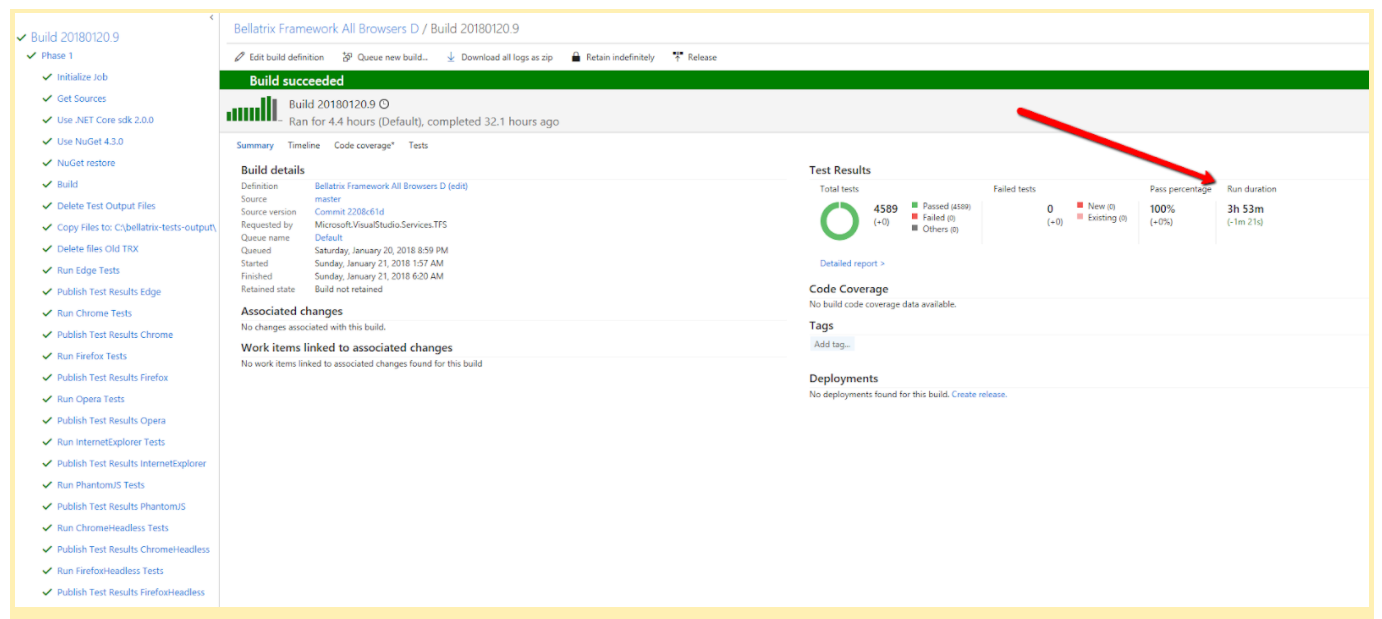Select the Phase 1 tree node
This screenshot has width=1382, height=619.
pyautogui.click(x=57, y=56)
